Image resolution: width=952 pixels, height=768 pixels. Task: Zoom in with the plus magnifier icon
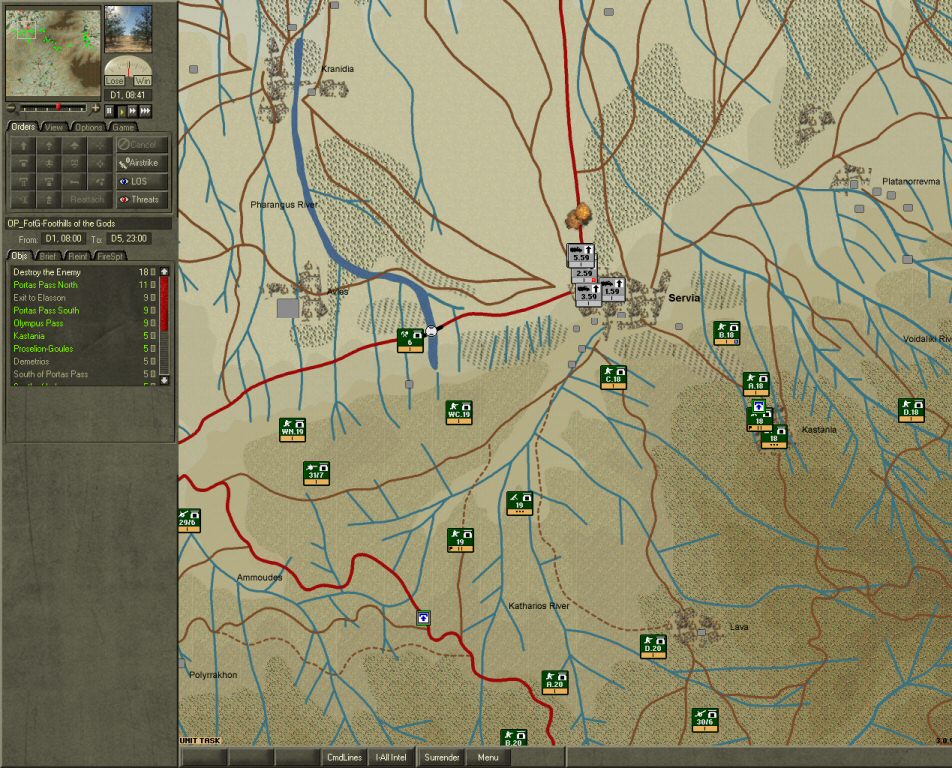click(95, 108)
